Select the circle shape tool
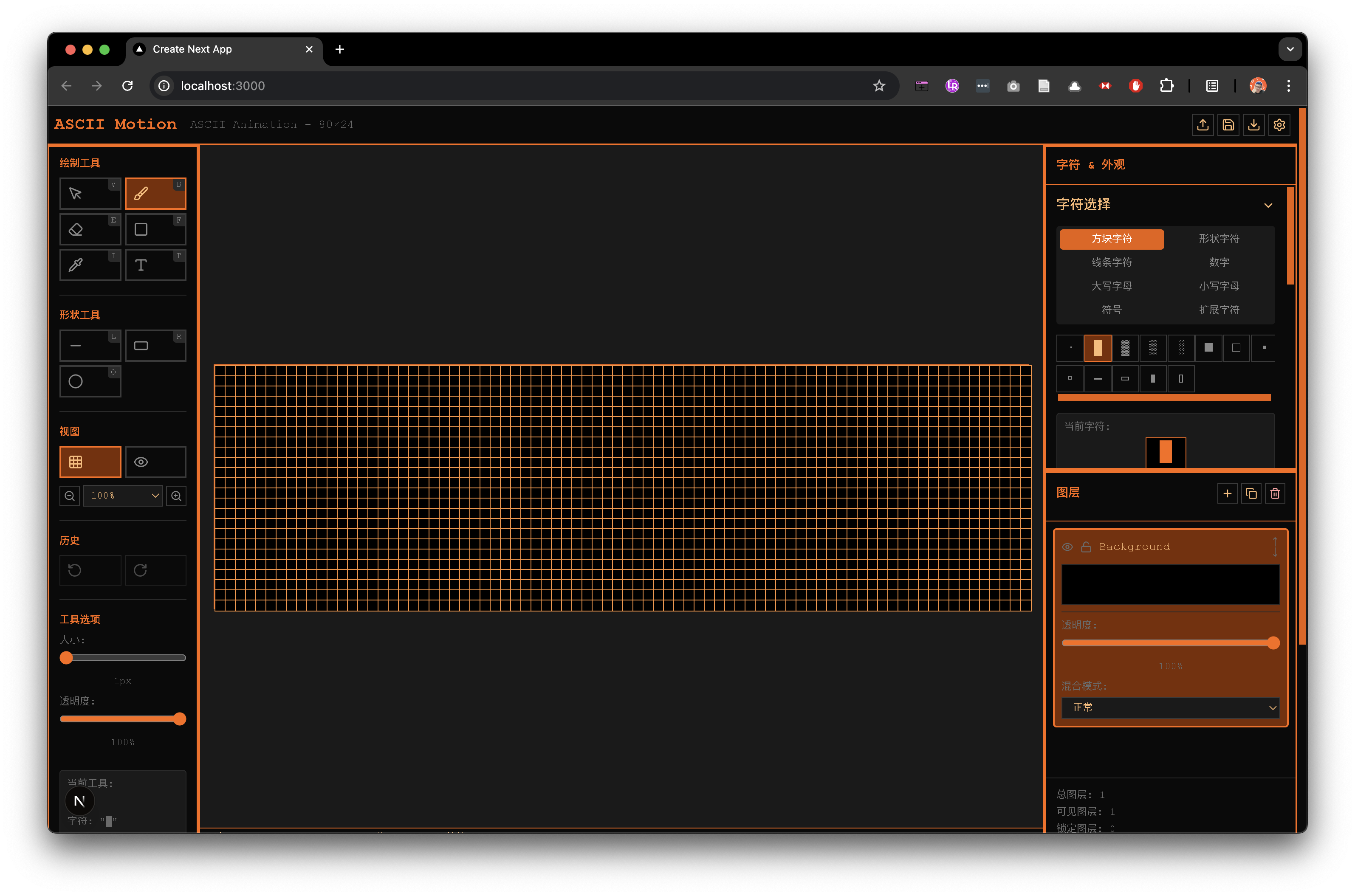Screen dimensions: 1355x896 pyautogui.click(x=90, y=381)
